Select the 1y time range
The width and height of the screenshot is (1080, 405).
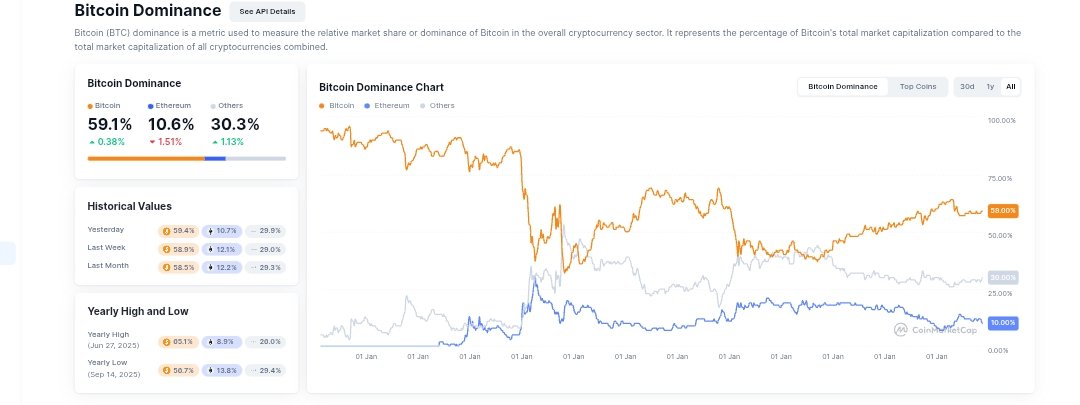coord(990,87)
